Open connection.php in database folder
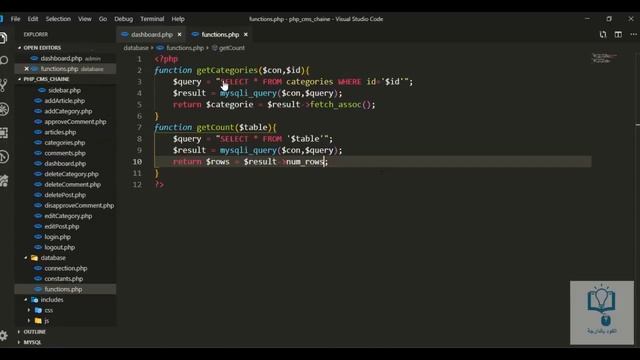The width and height of the screenshot is (640, 360). (66, 269)
